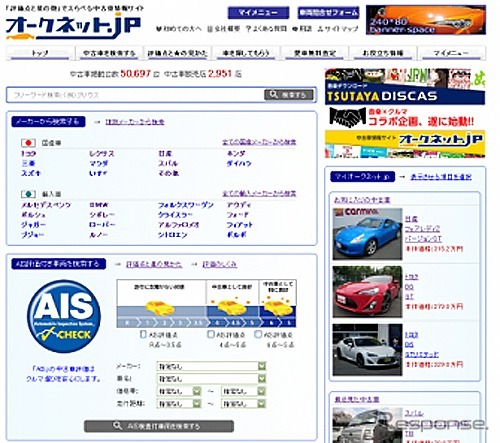
Task: Open the 走行距離 maximum dropdown
Action: click(244, 404)
